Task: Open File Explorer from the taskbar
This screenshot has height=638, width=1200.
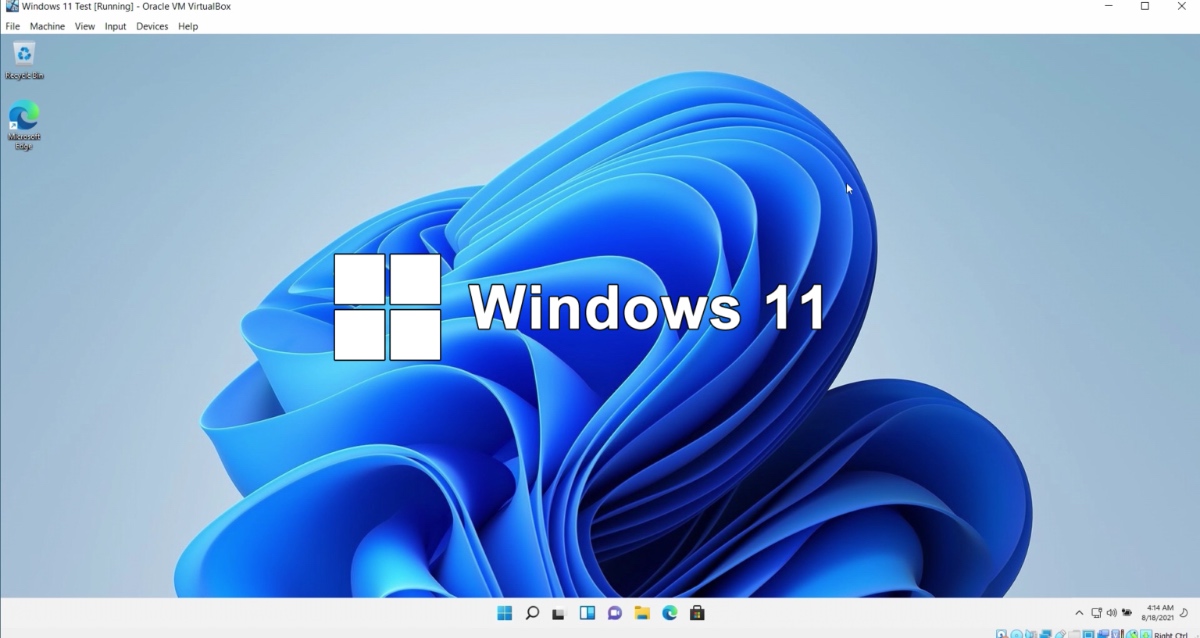Action: pyautogui.click(x=642, y=613)
